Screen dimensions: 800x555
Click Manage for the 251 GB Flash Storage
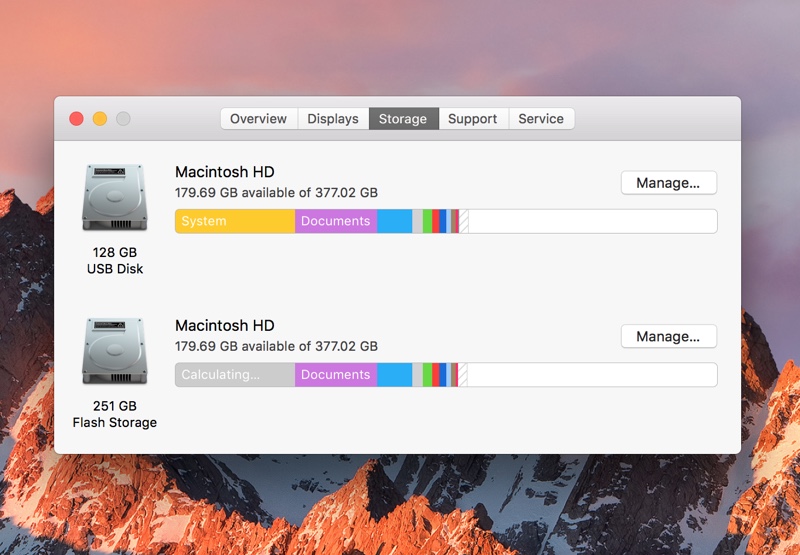point(668,336)
